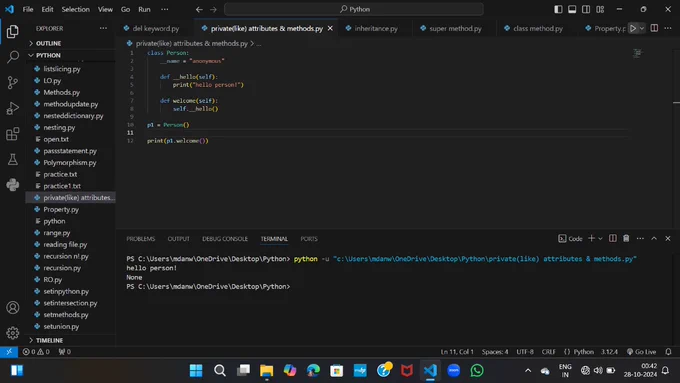Open the Run and Debug view

click(13, 108)
